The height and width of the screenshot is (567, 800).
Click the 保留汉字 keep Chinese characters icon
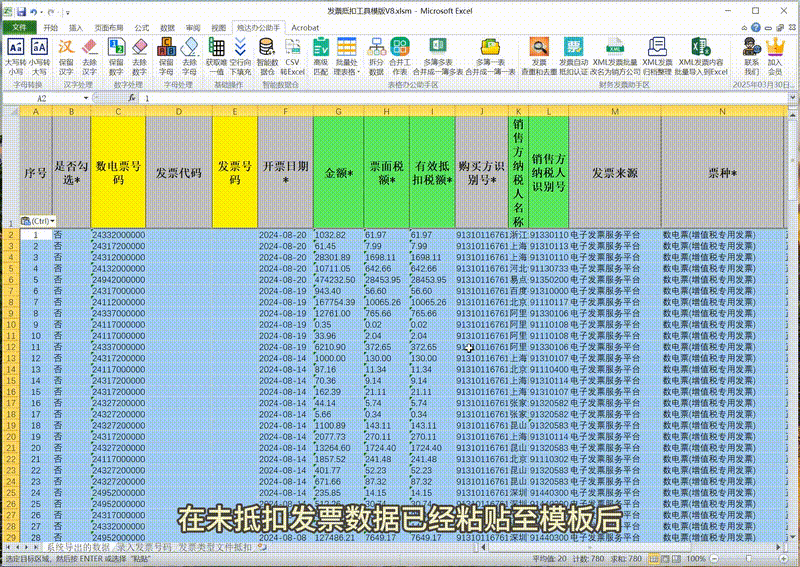pos(66,47)
